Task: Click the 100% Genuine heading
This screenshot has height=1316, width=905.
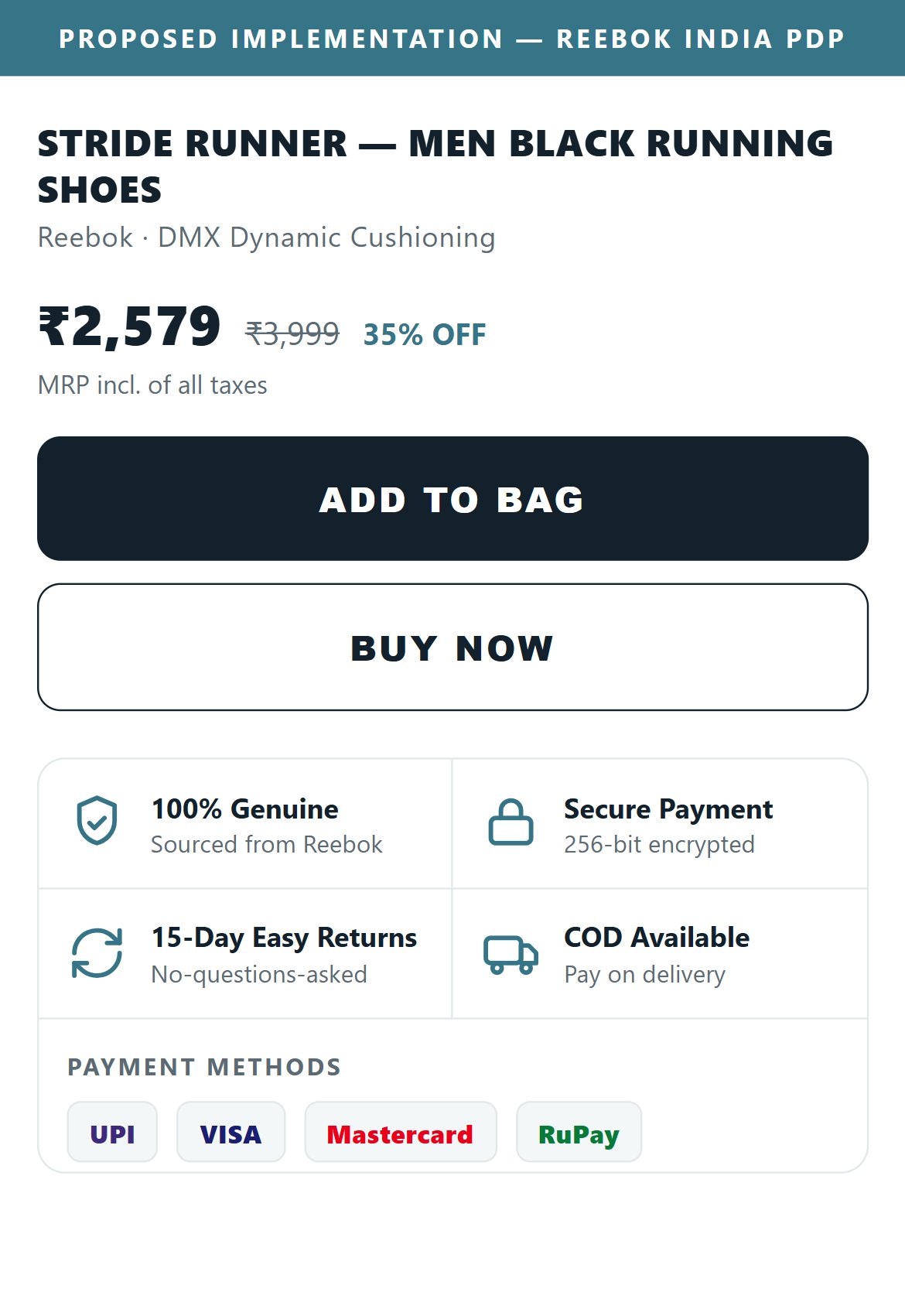Action: 244,809
